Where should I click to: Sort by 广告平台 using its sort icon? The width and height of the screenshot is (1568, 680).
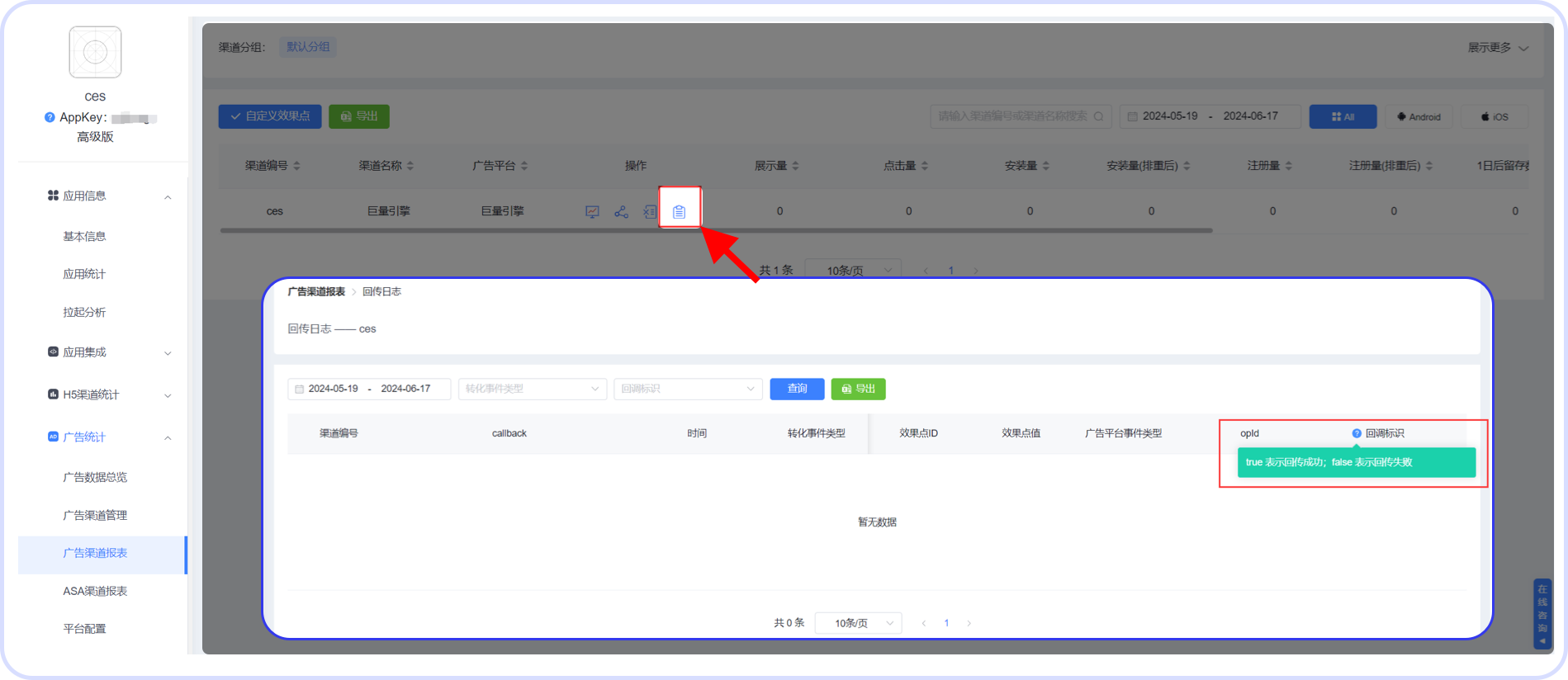click(524, 166)
